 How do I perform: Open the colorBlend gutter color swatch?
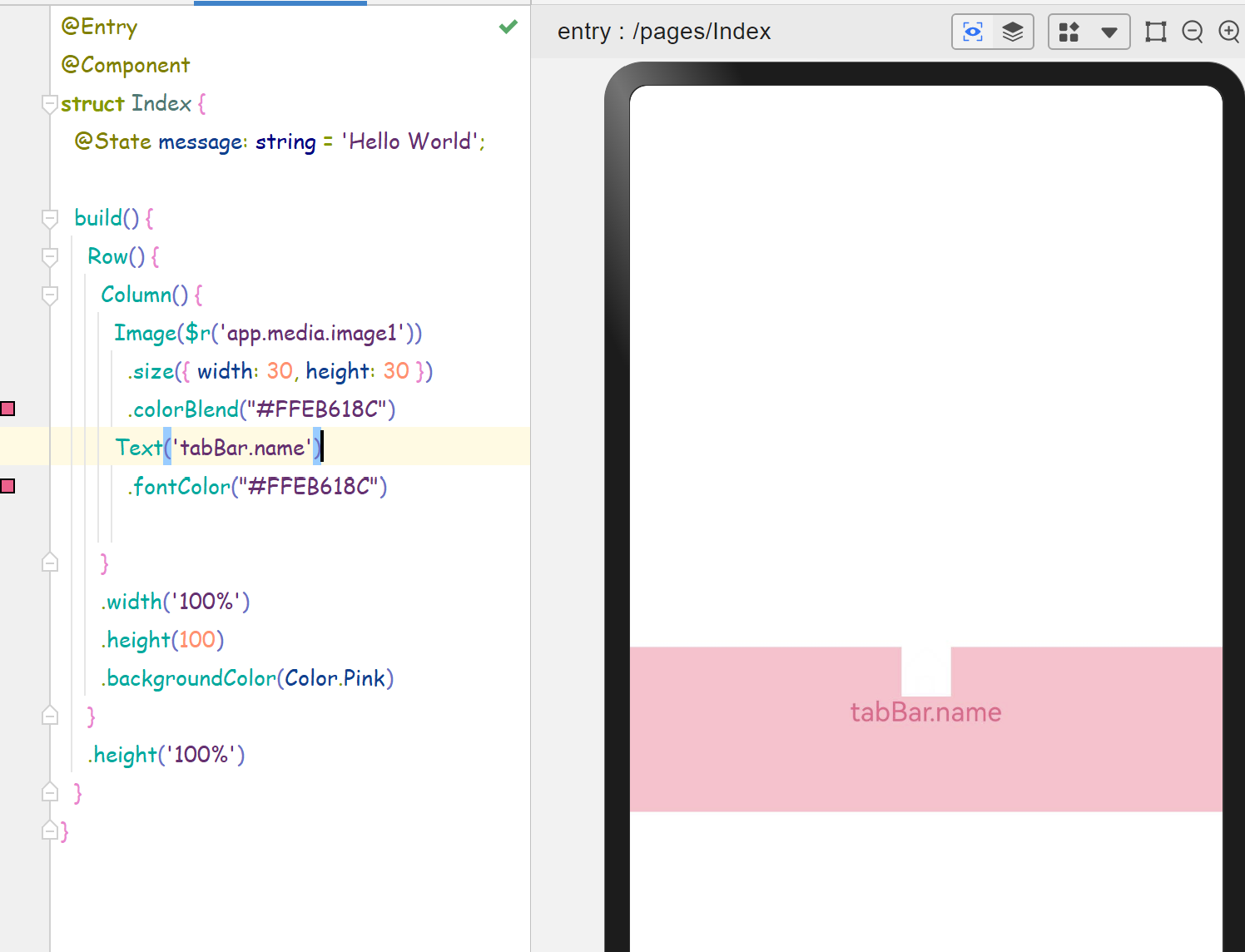7,409
